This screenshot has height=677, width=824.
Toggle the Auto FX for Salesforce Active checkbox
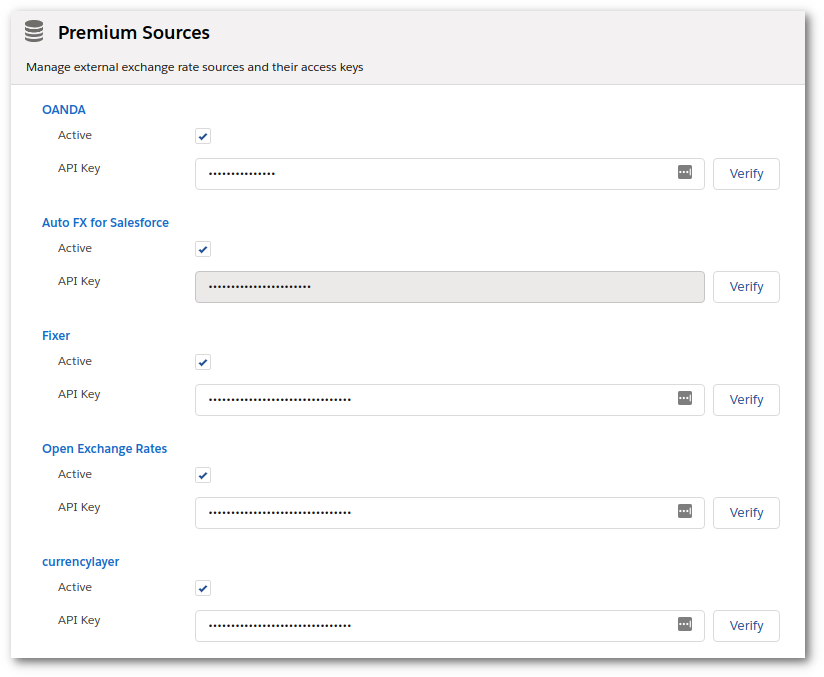(203, 249)
